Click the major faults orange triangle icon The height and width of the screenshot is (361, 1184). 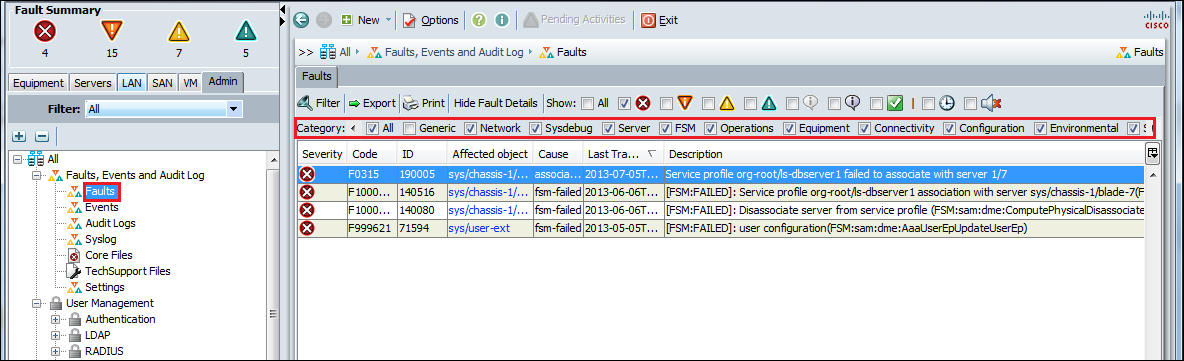tap(112, 31)
